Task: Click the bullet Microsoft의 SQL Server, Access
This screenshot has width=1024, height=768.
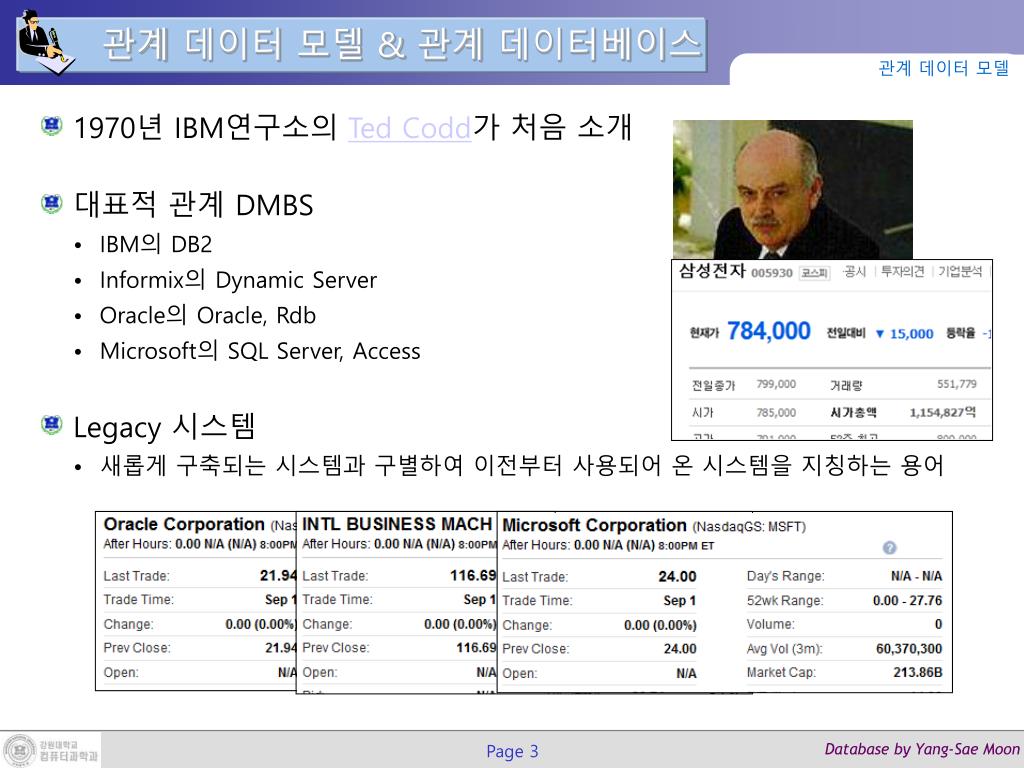Action: 260,351
